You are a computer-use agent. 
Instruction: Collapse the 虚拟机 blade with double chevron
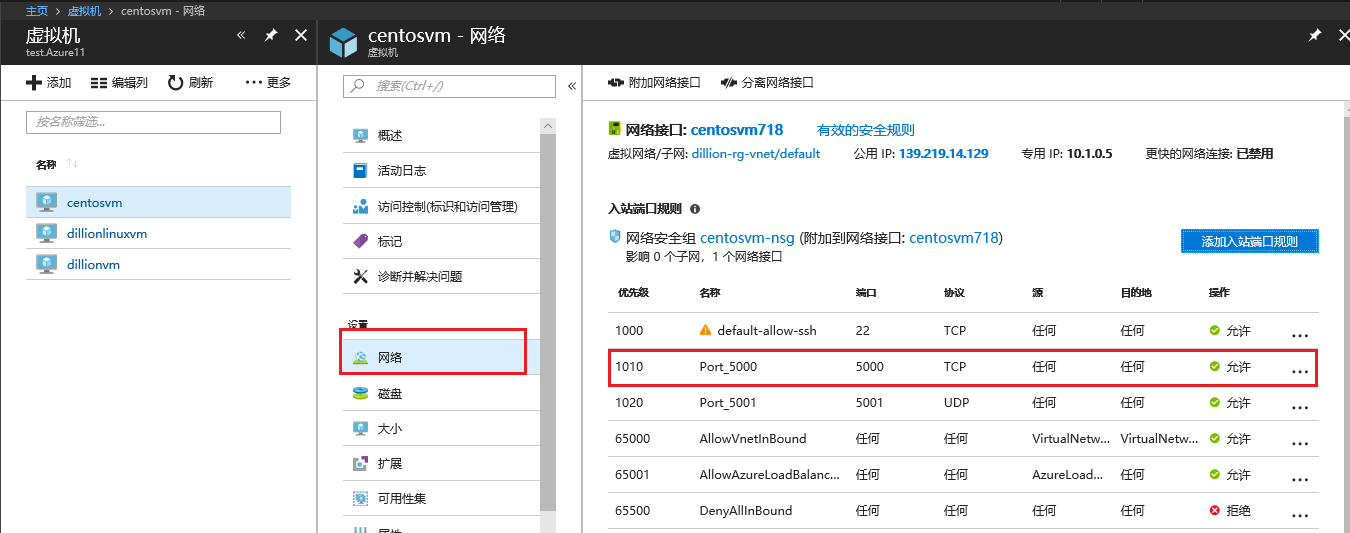click(x=241, y=35)
